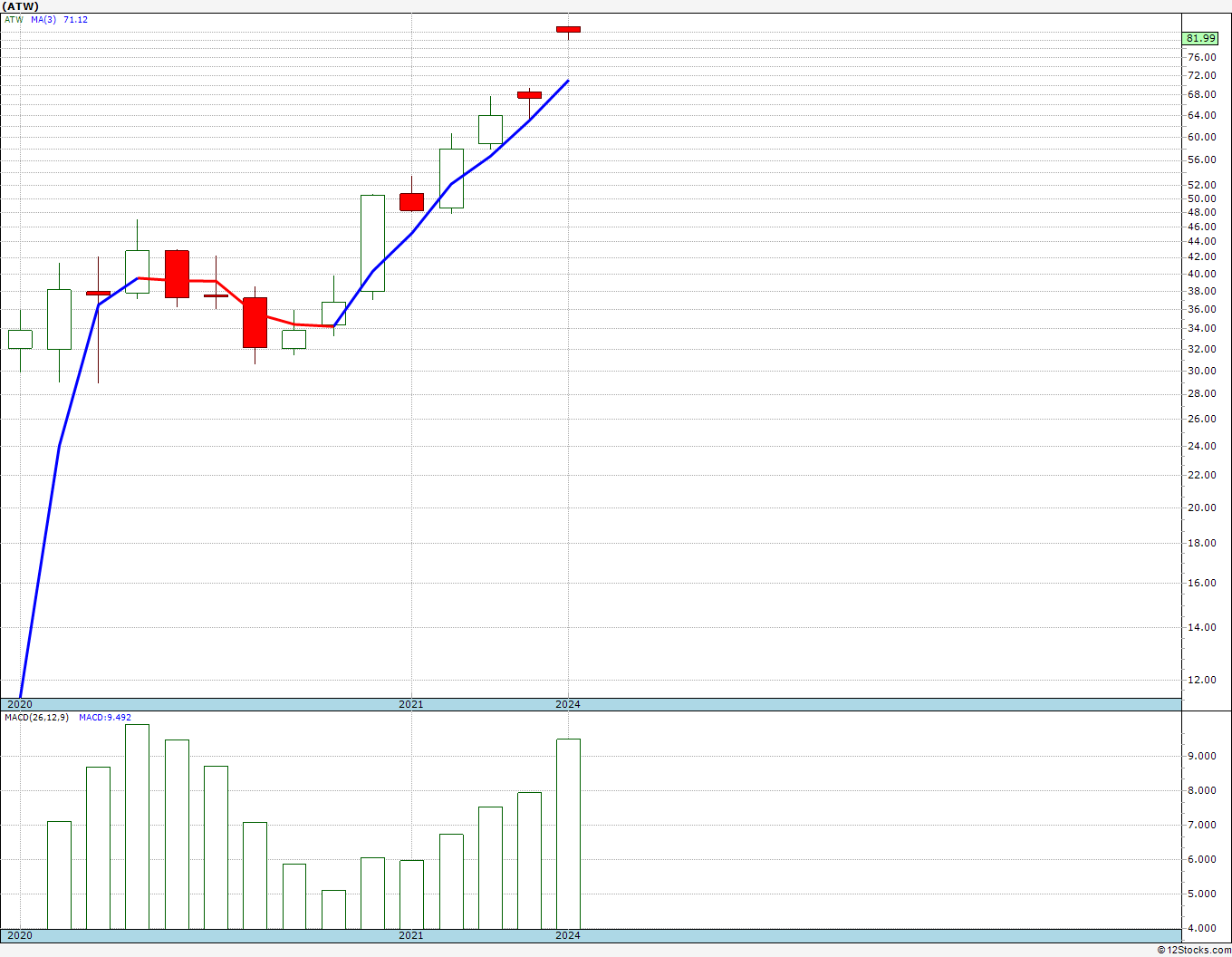Select the 71.12 moving average value
Viewport: 1232px width, 957px height.
76,19
